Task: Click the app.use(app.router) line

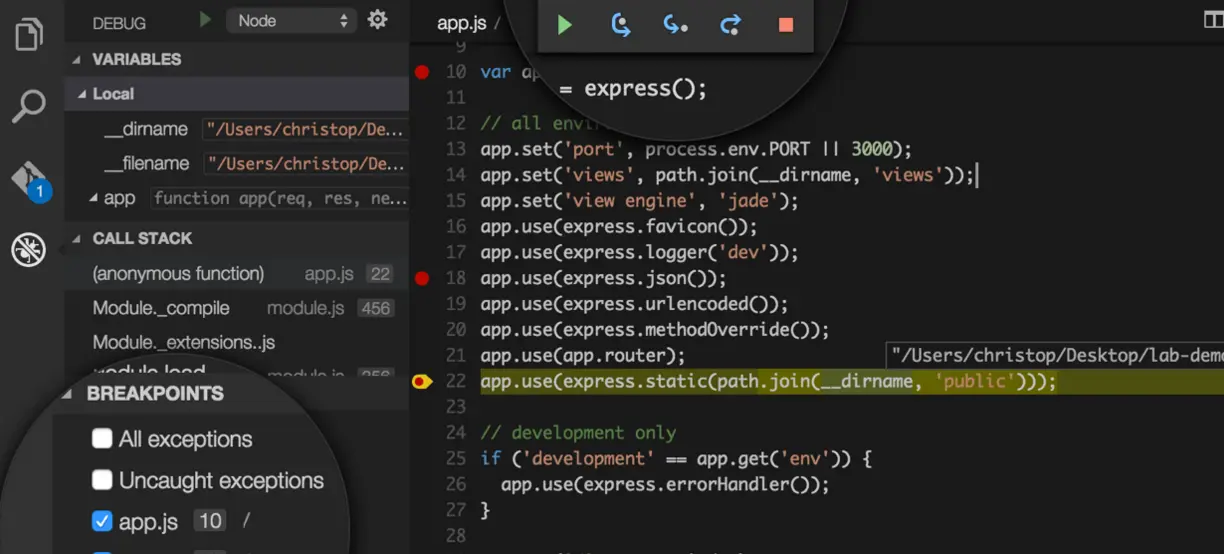Action: coord(582,355)
